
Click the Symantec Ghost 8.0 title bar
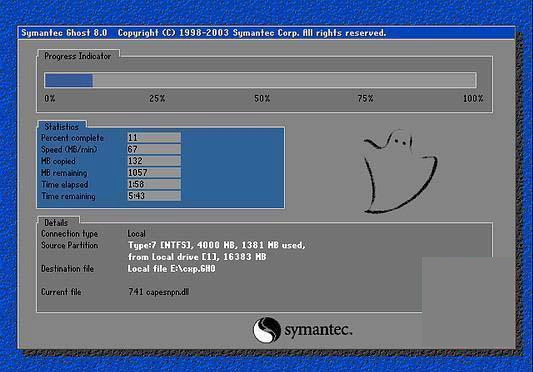coord(266,33)
